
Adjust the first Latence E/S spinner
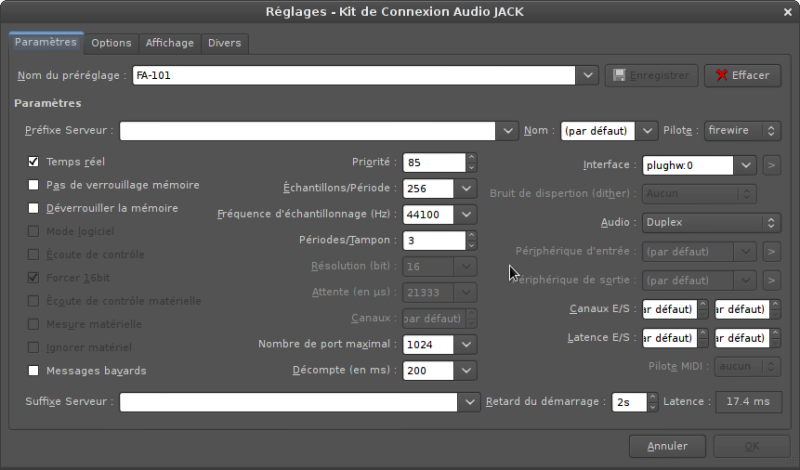pos(703,338)
